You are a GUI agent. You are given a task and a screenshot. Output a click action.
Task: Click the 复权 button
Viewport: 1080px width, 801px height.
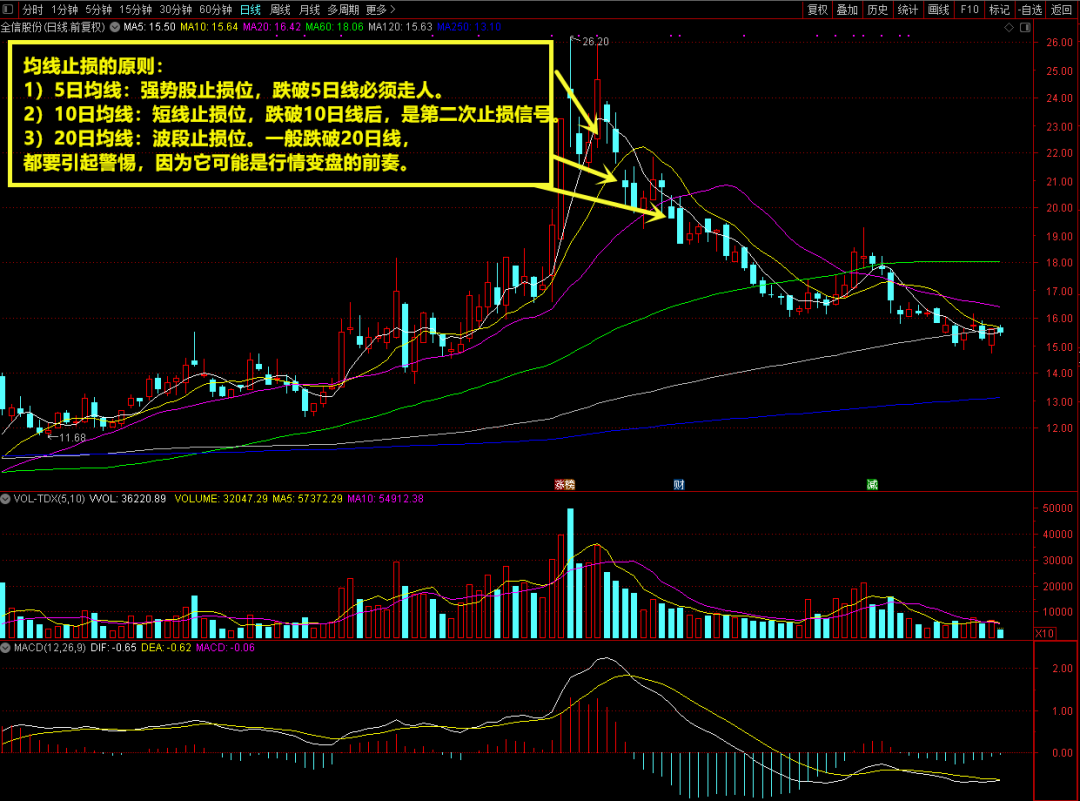coord(817,9)
